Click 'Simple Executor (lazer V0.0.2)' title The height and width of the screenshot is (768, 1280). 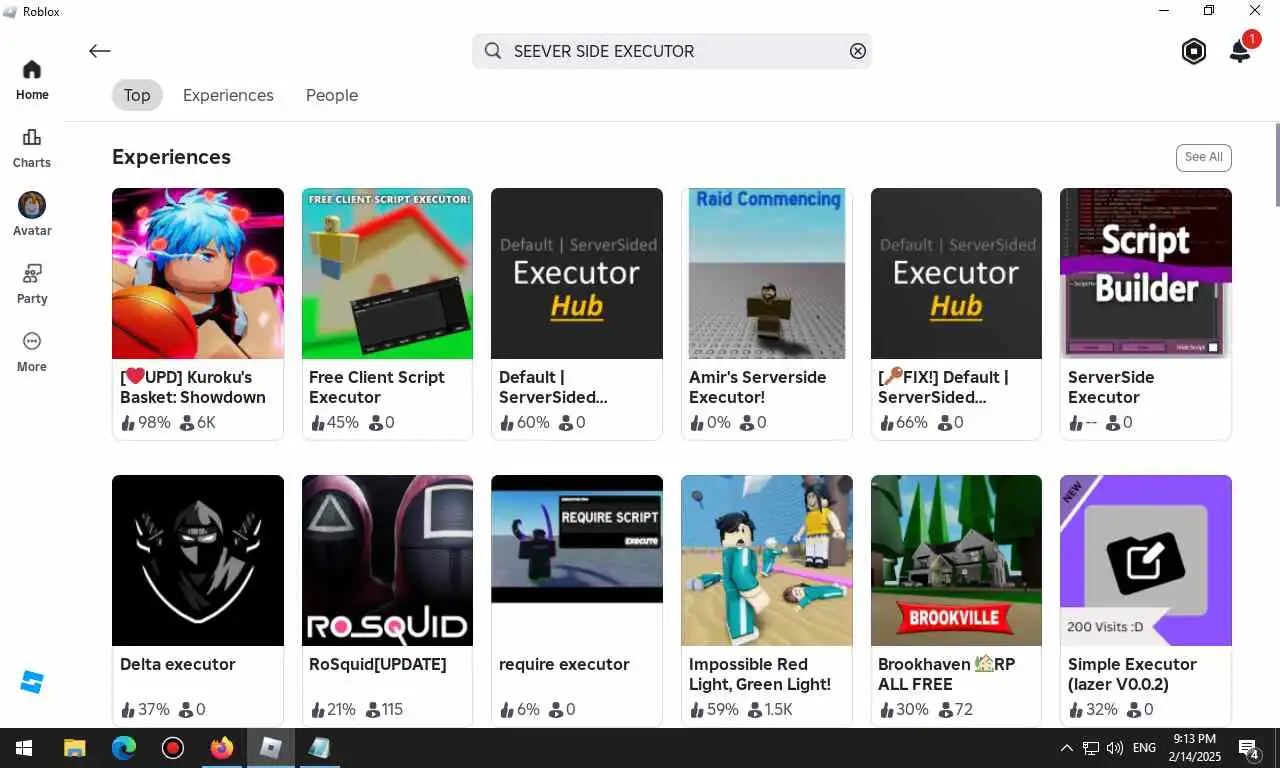coord(1132,674)
